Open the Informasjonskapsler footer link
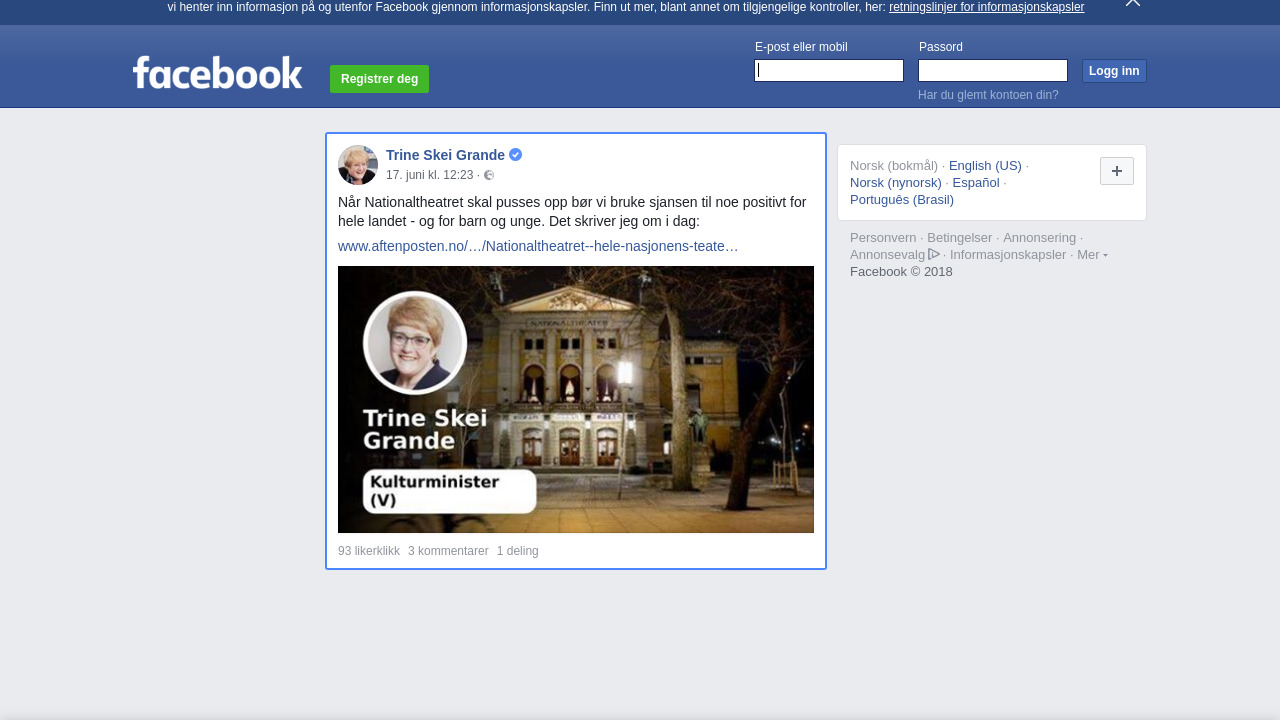Viewport: 1280px width, 720px height. [x=1008, y=255]
